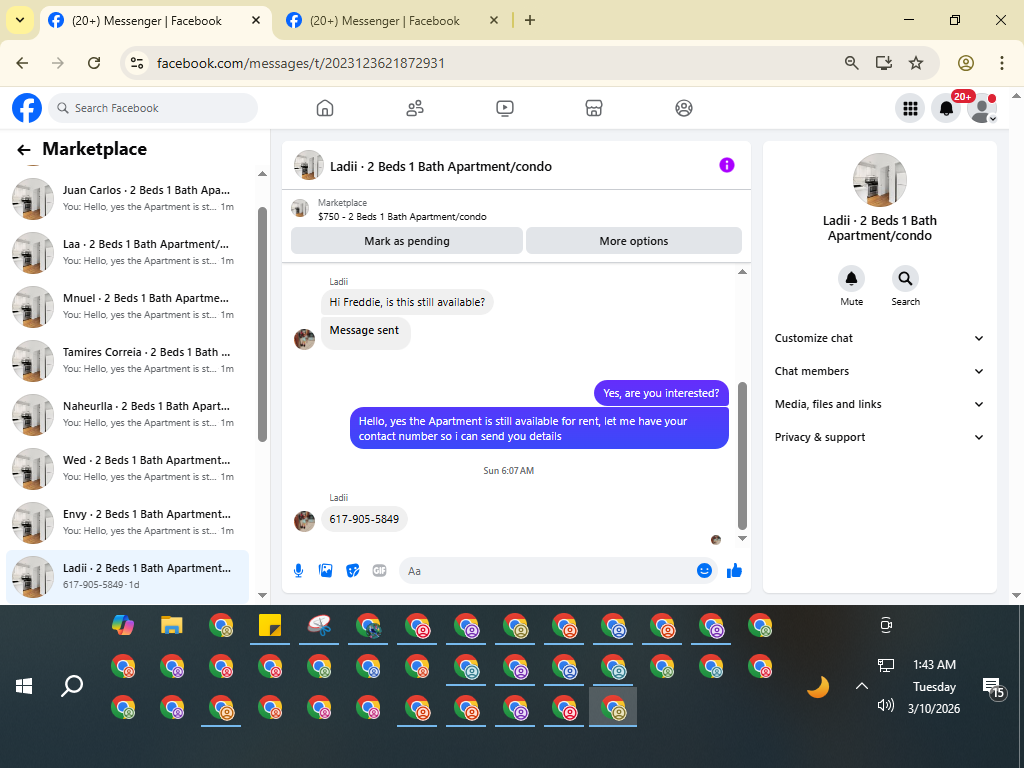Open Wed conversation in list

[127, 468]
